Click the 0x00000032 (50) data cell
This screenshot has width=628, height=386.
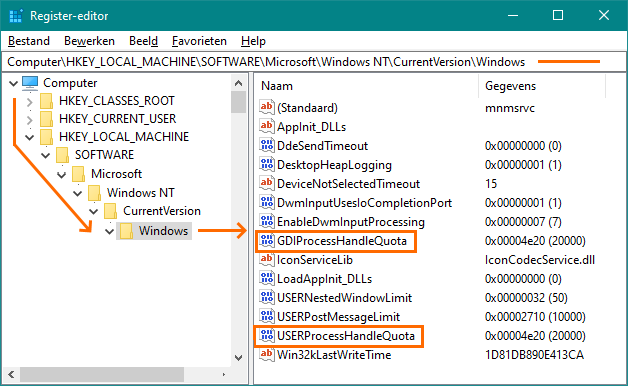[526, 298]
